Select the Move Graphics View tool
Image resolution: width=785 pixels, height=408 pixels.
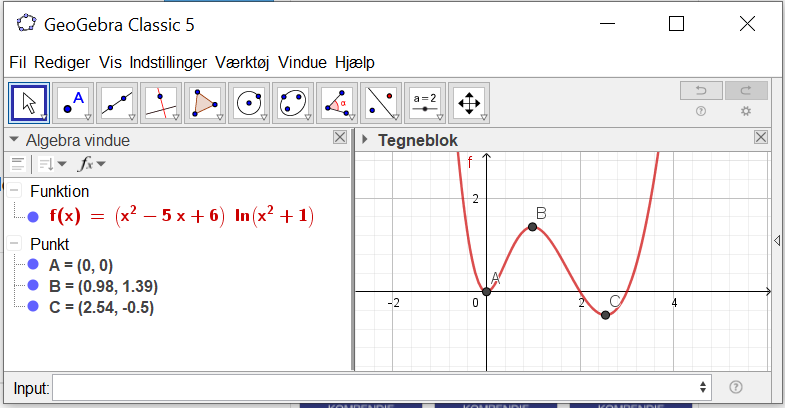click(x=470, y=103)
